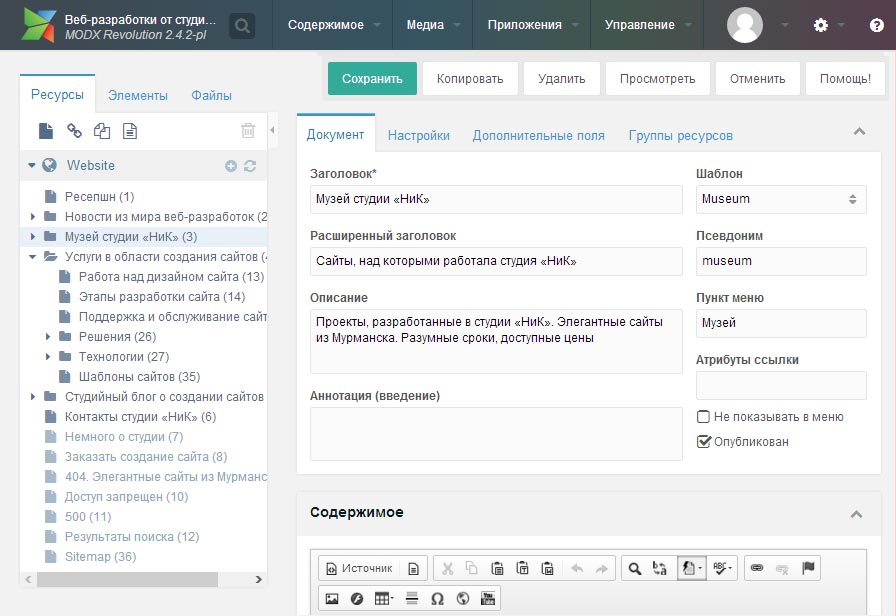Collapse the document panel with top chevron
896x616 pixels.
pos(859,131)
